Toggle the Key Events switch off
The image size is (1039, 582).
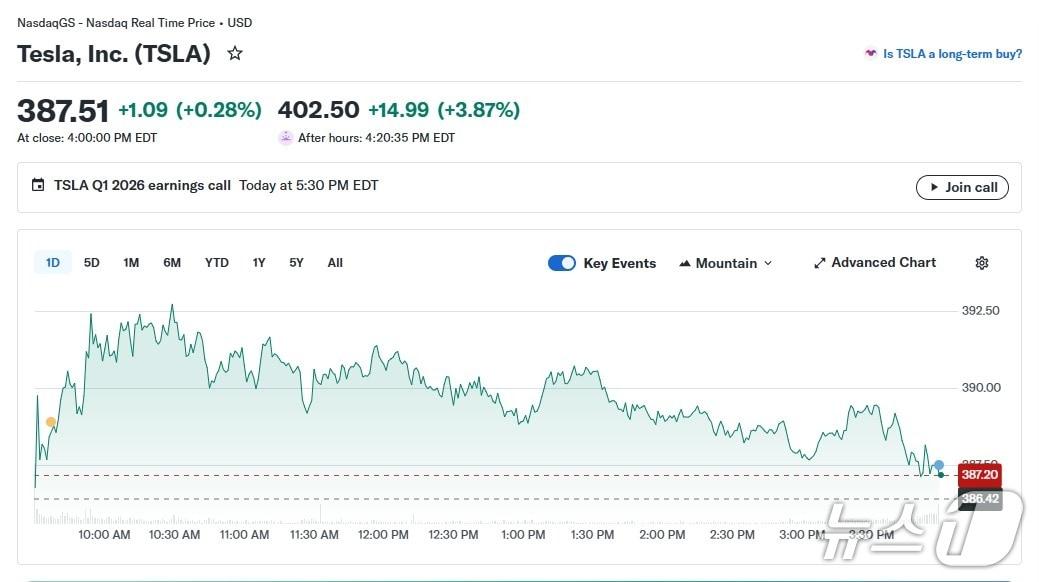tap(562, 263)
